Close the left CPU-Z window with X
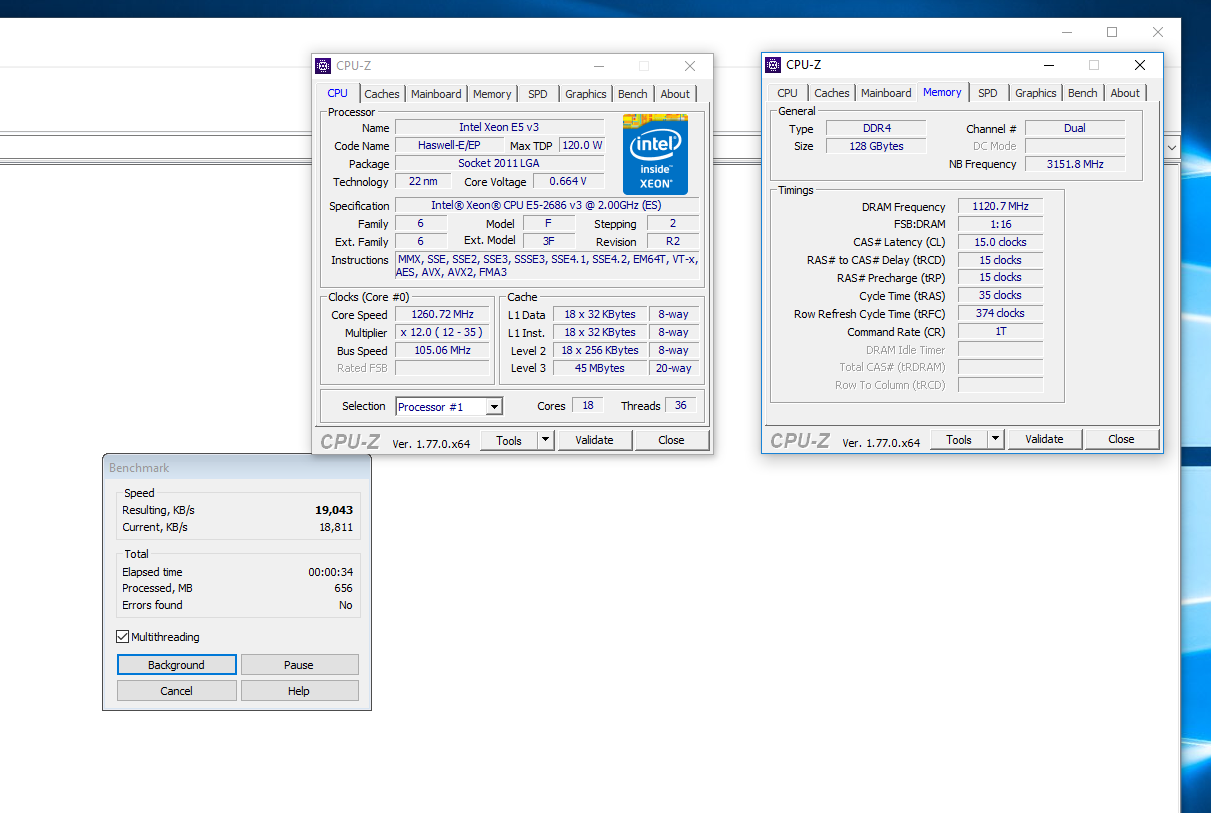The height and width of the screenshot is (818, 1212). coord(690,66)
